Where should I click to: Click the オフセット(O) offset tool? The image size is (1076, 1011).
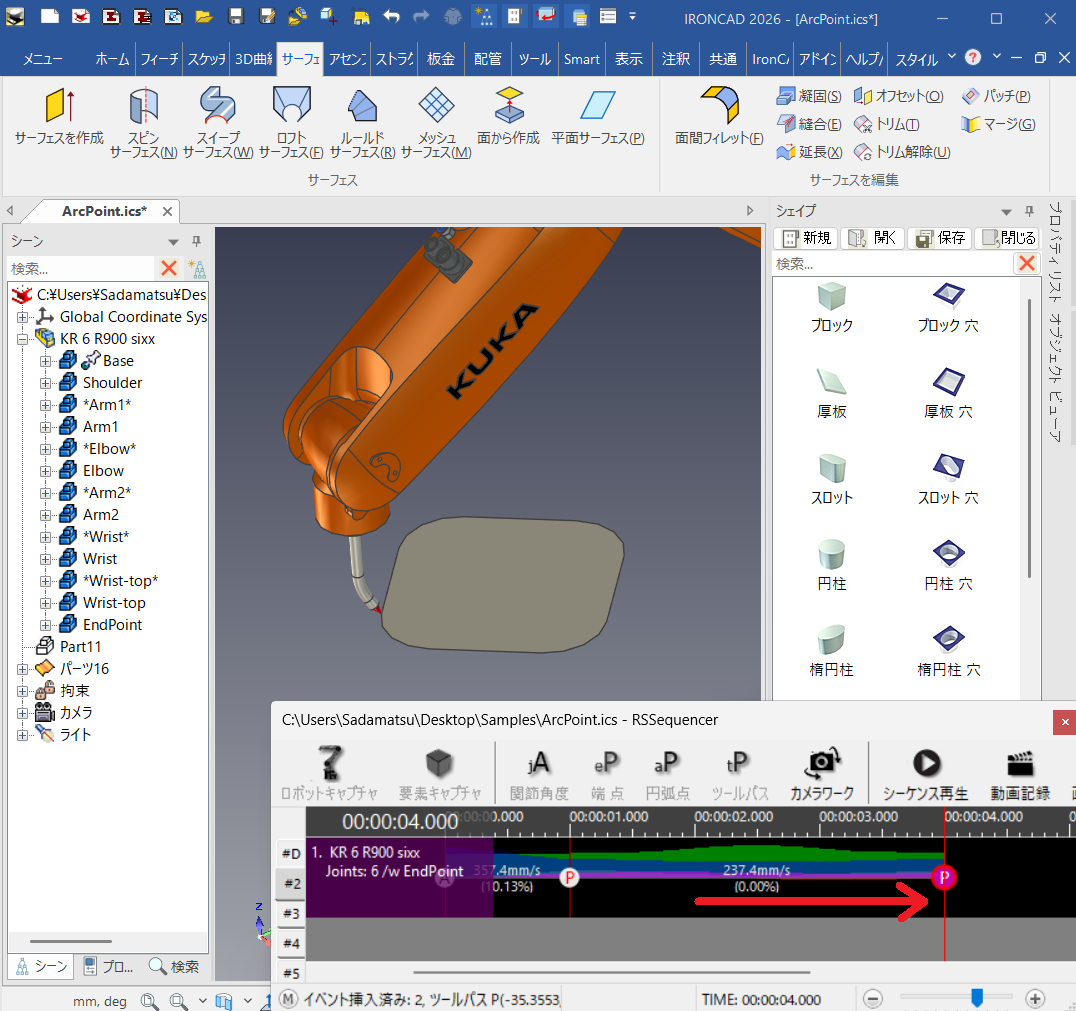pyautogui.click(x=898, y=96)
